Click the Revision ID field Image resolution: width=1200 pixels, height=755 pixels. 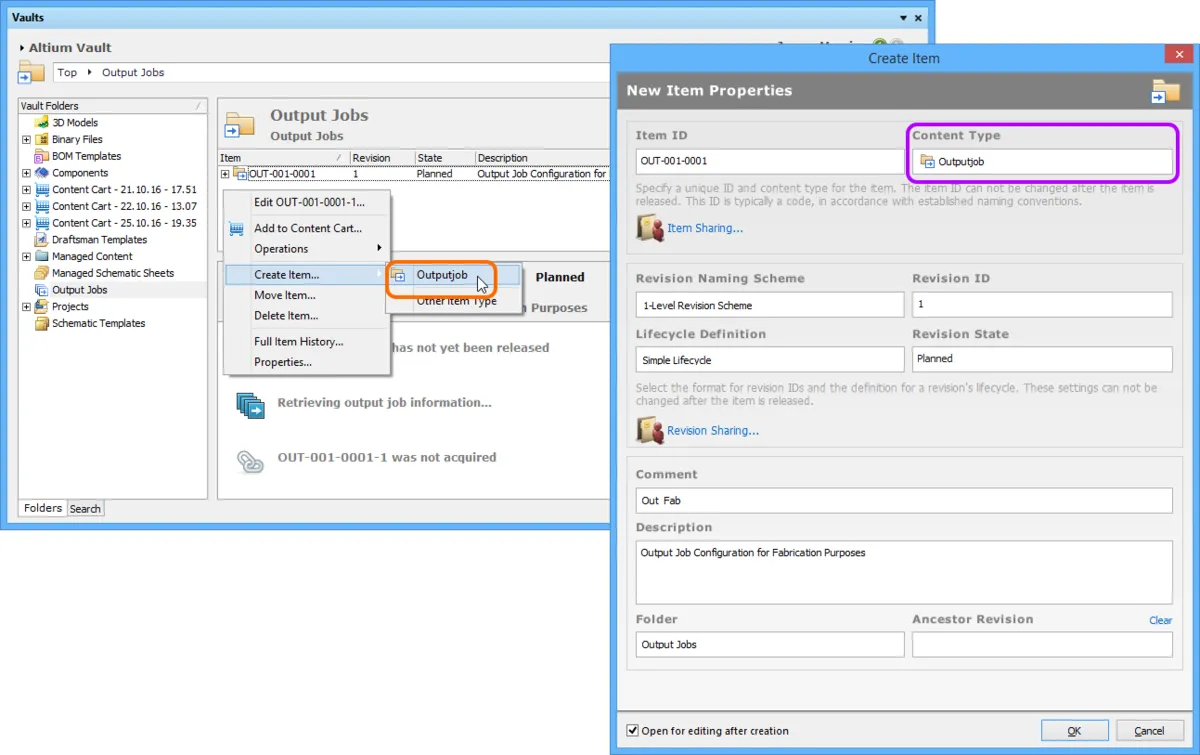(x=1042, y=305)
